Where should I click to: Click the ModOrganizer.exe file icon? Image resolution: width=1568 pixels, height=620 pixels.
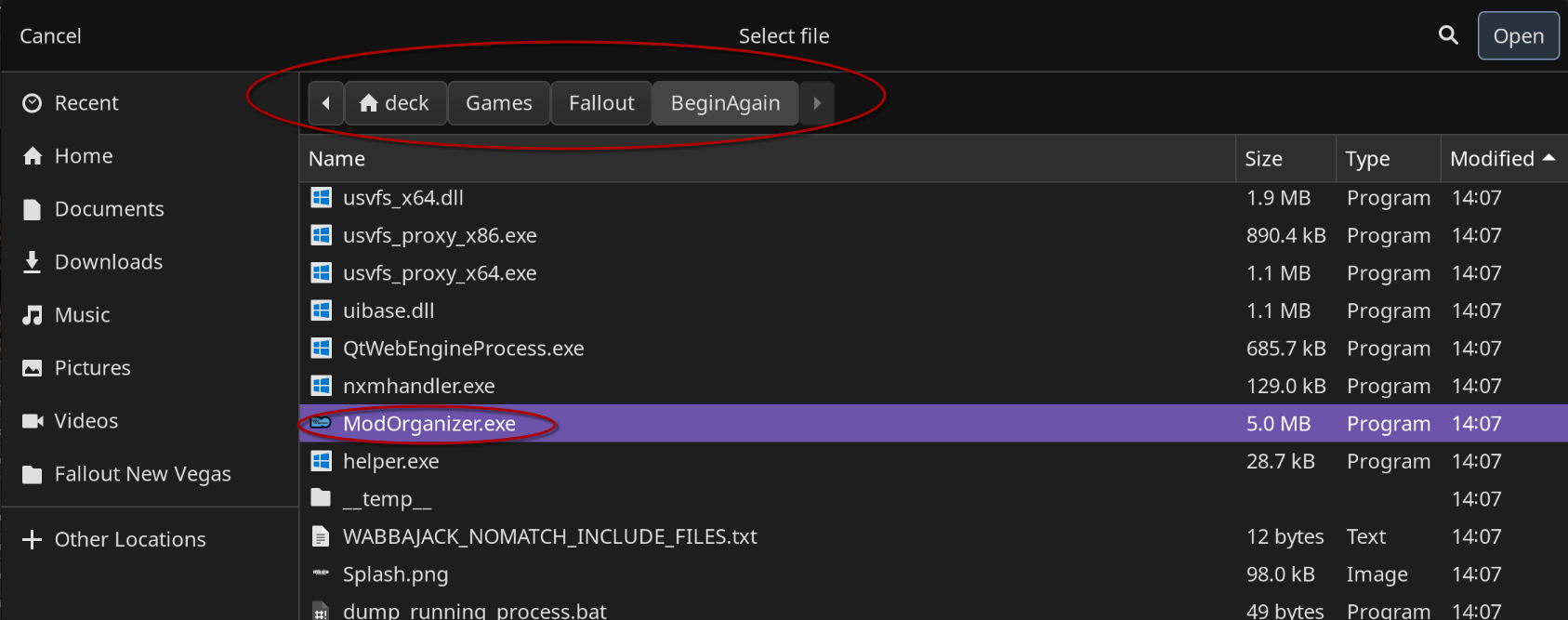pos(321,423)
